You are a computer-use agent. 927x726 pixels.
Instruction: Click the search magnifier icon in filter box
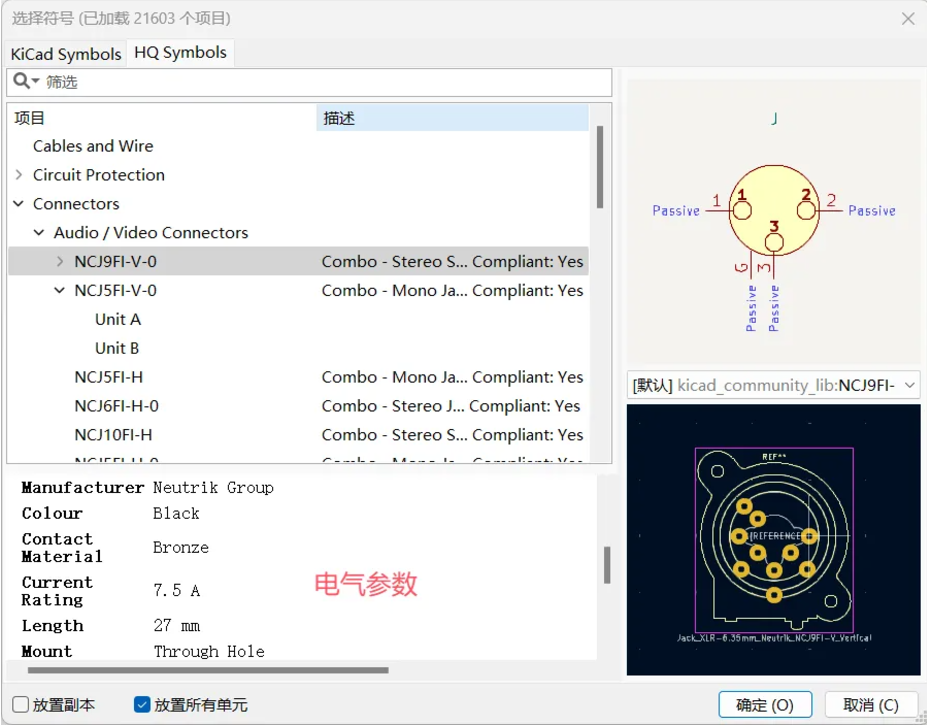(x=22, y=82)
